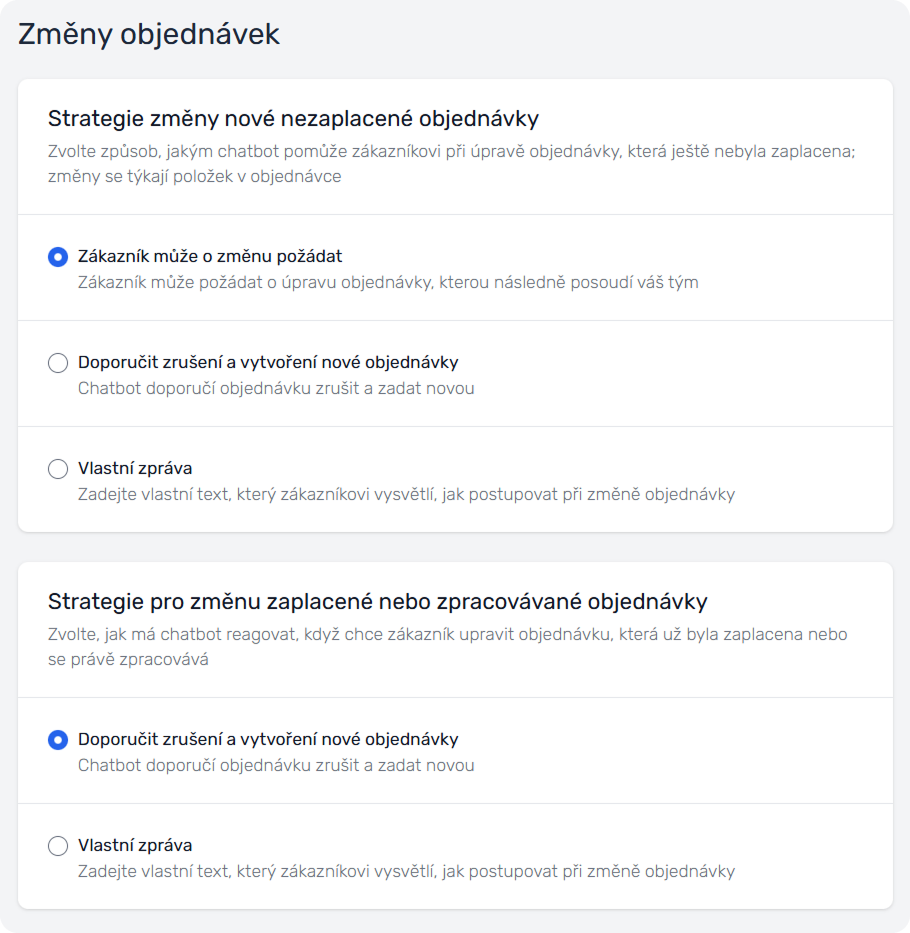910x933 pixels.
Task: Click 'Vlastní zpráva' label text under unpaid strategy
Action: [x=135, y=468]
